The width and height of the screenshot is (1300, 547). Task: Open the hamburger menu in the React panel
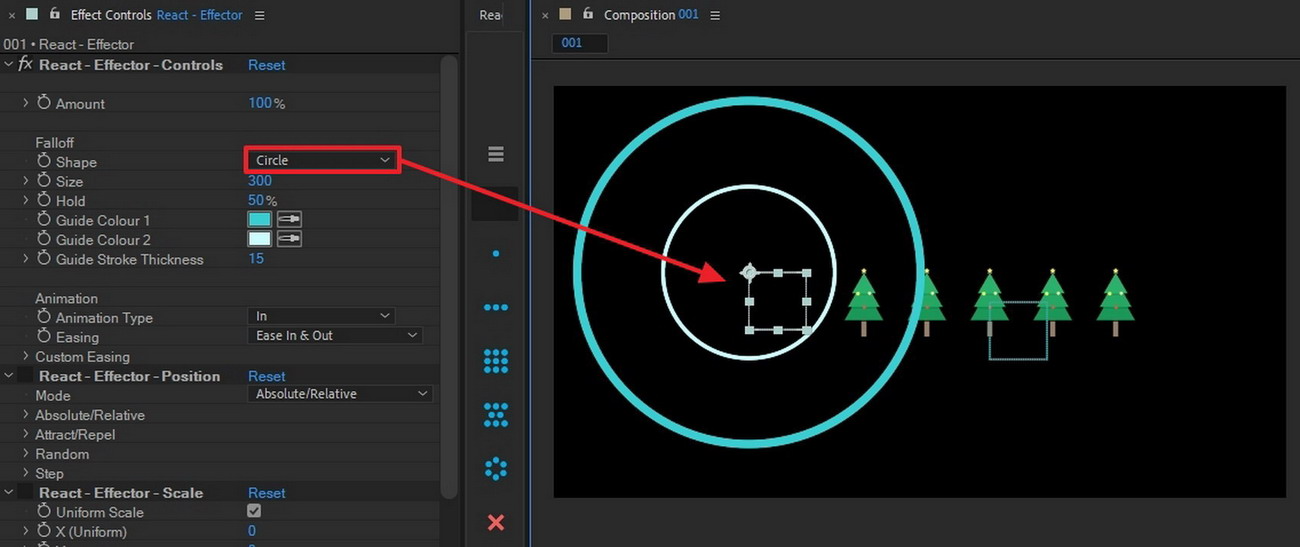click(x=495, y=154)
